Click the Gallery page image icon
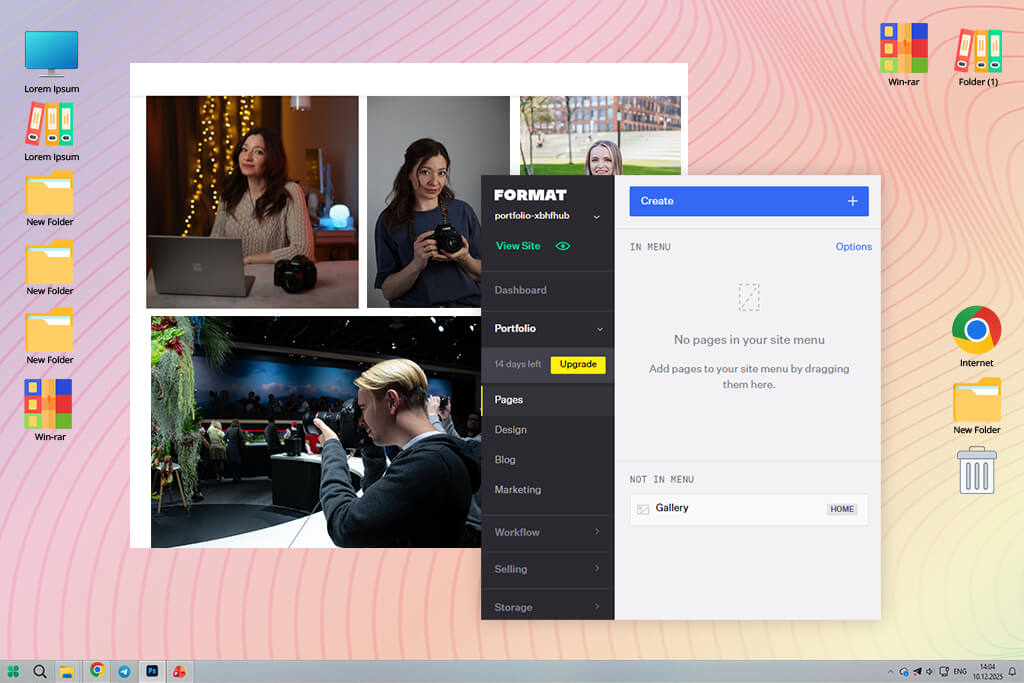 click(x=643, y=509)
